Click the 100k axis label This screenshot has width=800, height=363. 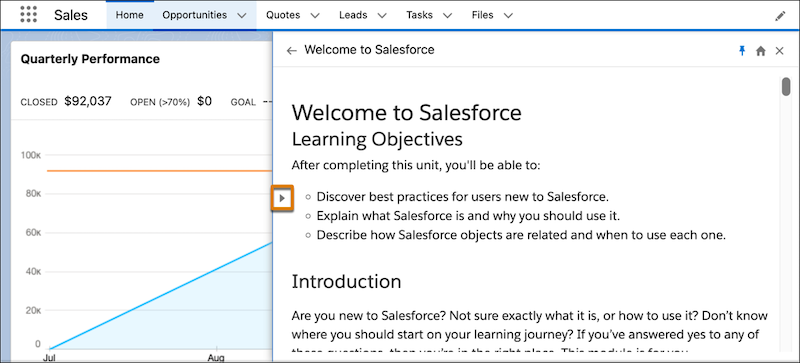[x=31, y=155]
